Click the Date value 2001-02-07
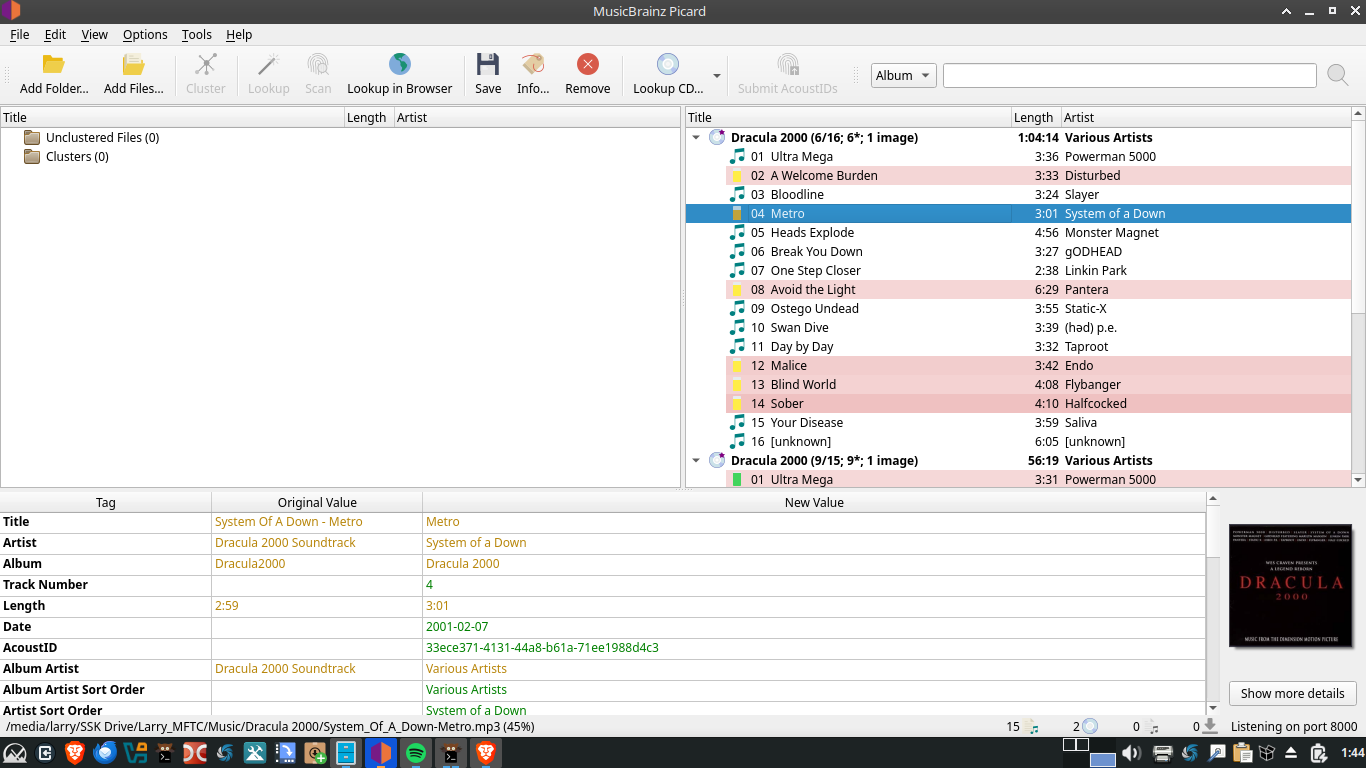This screenshot has height=768, width=1366. (x=457, y=627)
